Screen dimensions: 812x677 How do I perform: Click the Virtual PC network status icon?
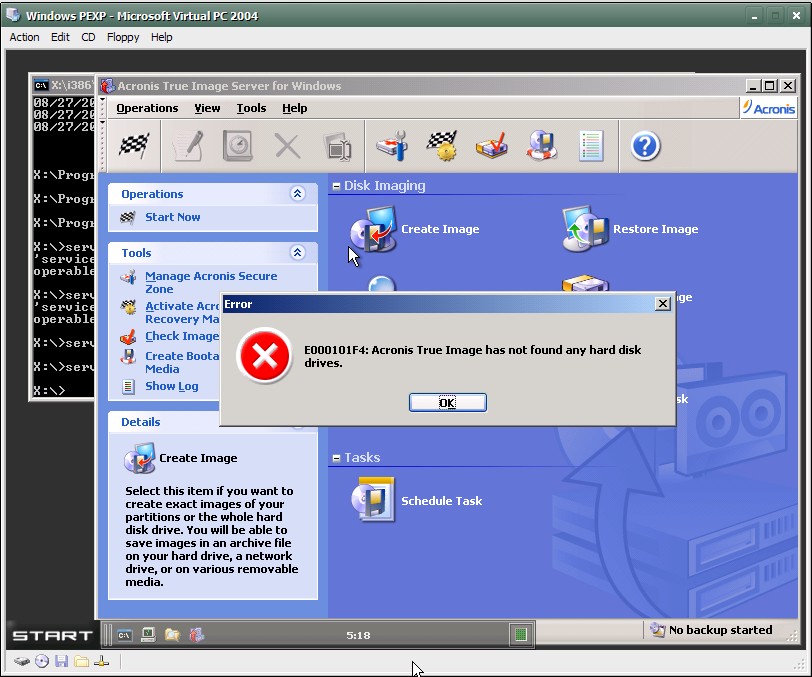coord(102,661)
